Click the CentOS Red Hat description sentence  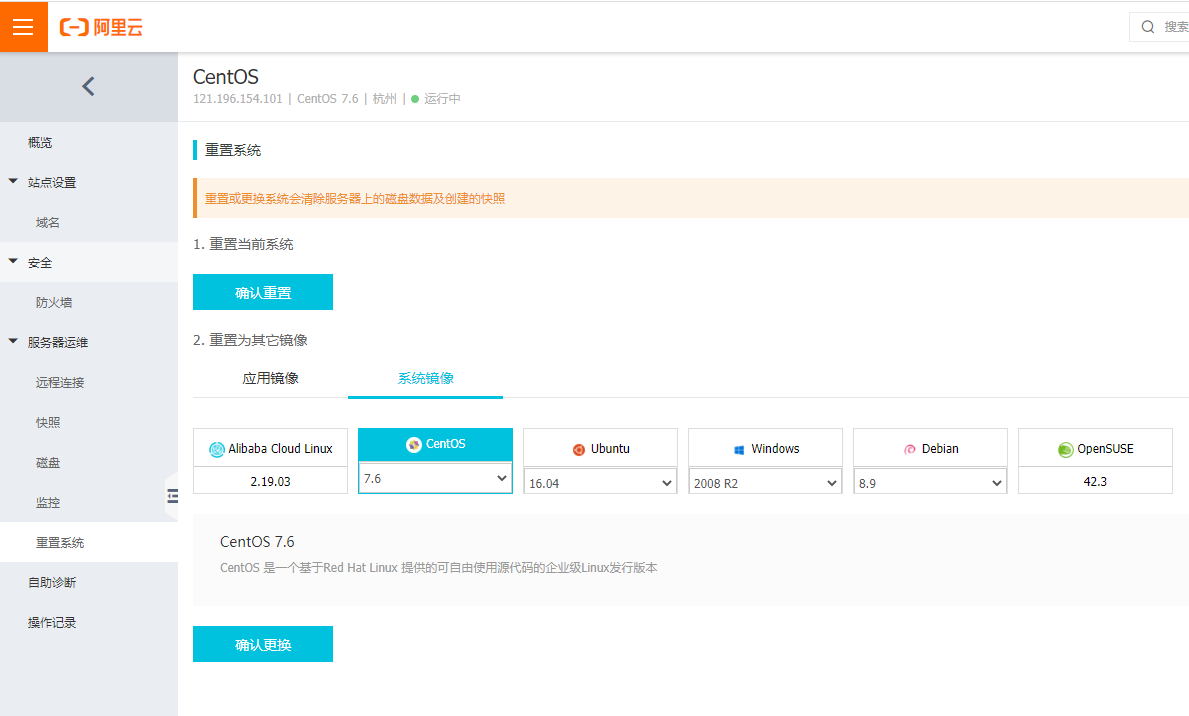tap(439, 567)
